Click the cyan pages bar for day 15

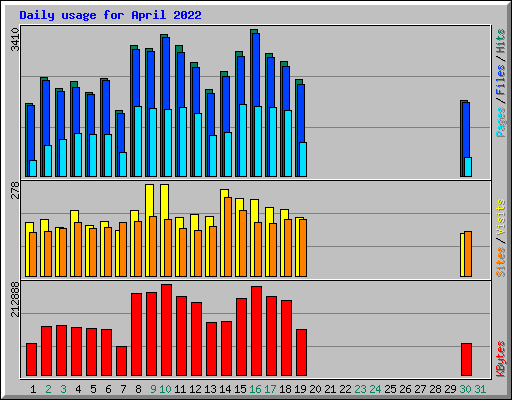(243, 140)
